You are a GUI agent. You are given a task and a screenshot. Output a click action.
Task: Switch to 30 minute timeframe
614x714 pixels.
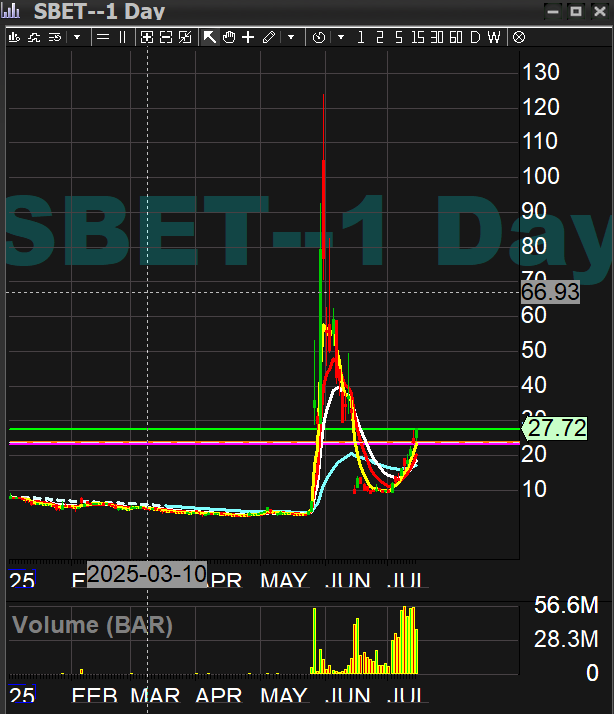pos(437,37)
